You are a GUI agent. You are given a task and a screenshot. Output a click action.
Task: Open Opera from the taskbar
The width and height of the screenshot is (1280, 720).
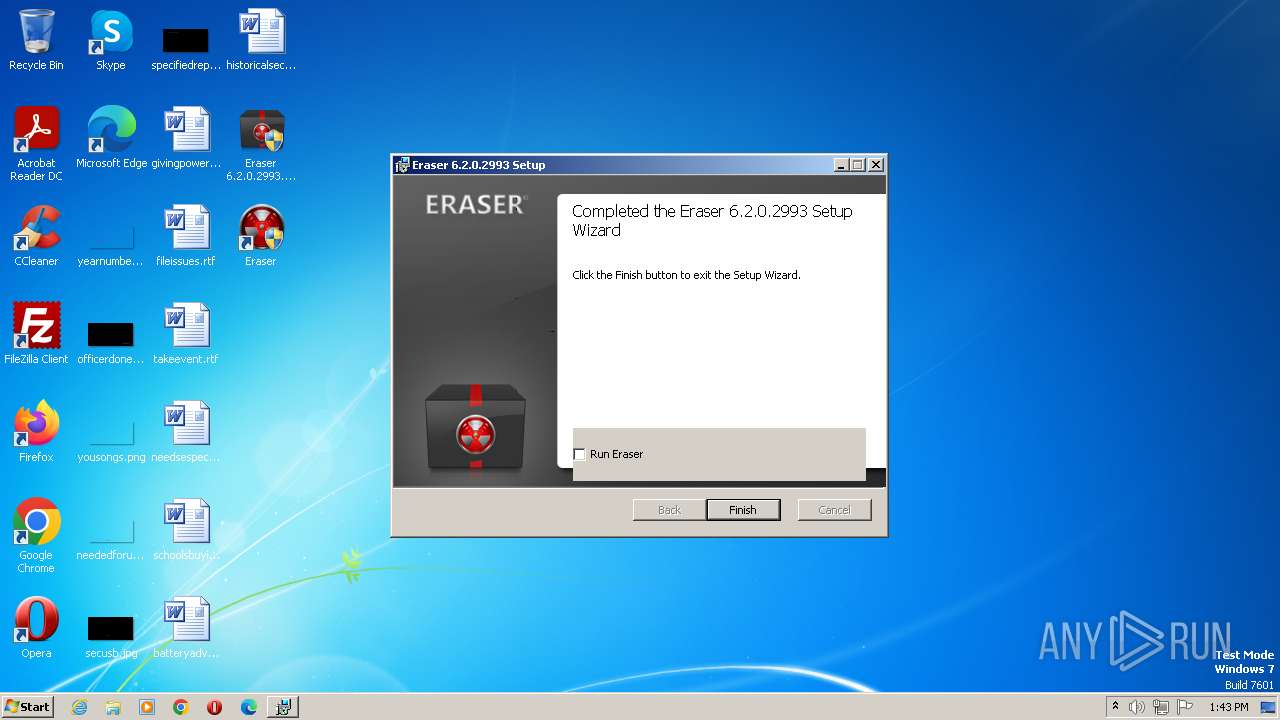pos(215,707)
